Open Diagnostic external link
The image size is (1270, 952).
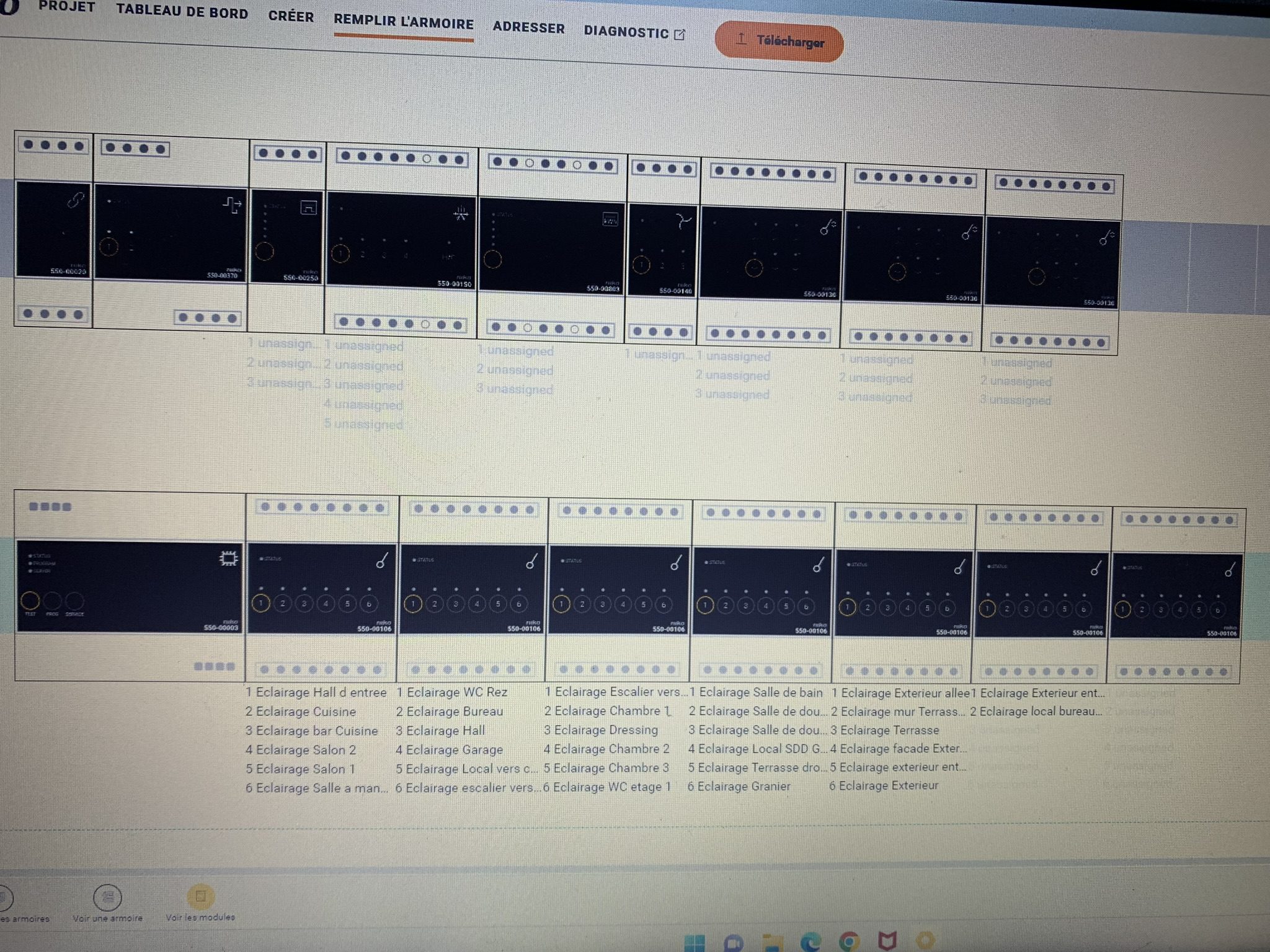point(634,33)
